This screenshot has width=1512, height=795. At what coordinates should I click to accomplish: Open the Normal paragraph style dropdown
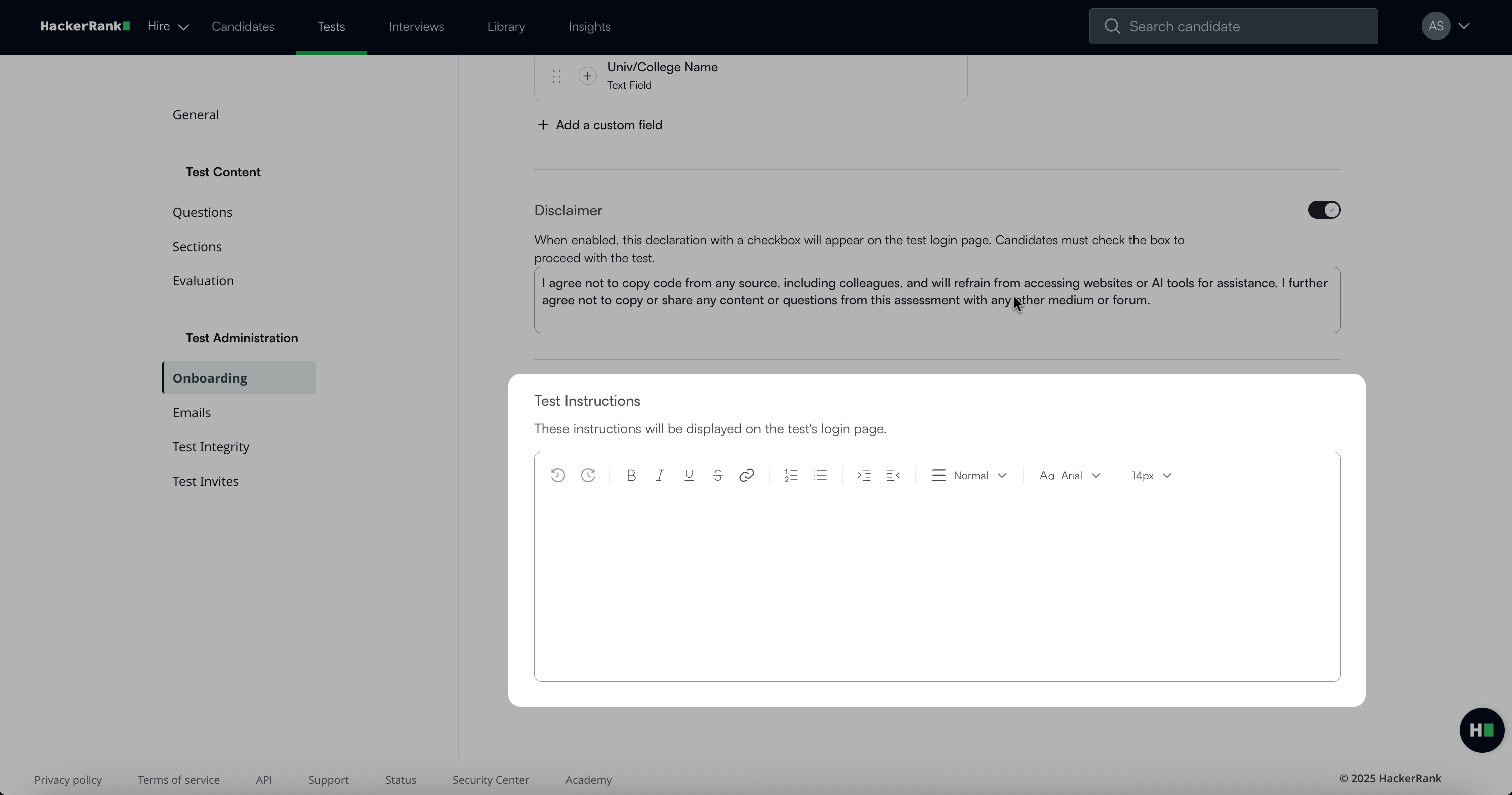[969, 475]
